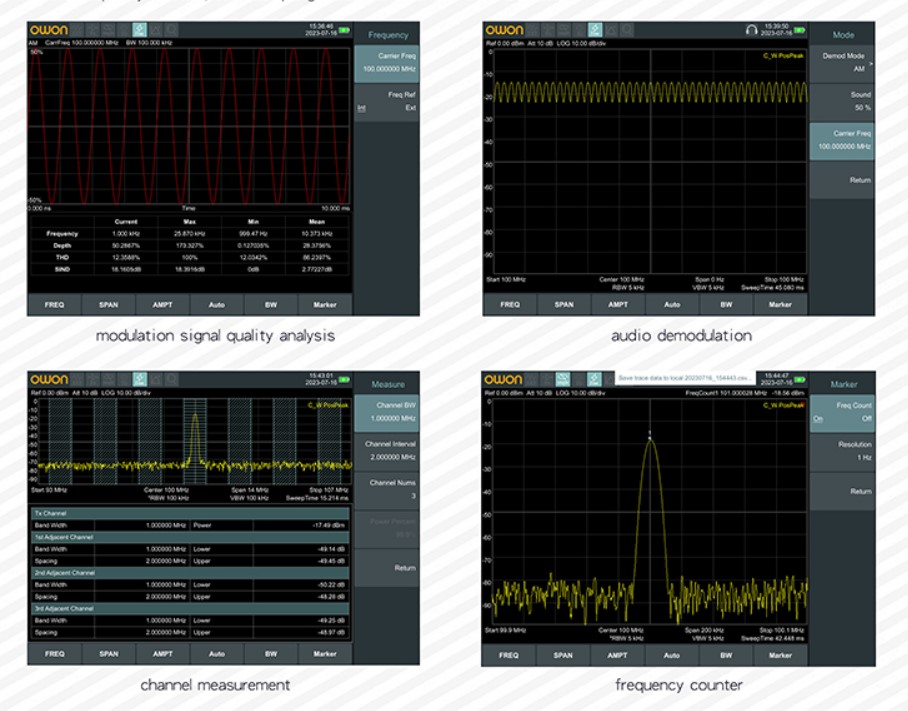
Task: Open Marker menu on frequency counter screen
Action: pyautogui.click(x=780, y=655)
